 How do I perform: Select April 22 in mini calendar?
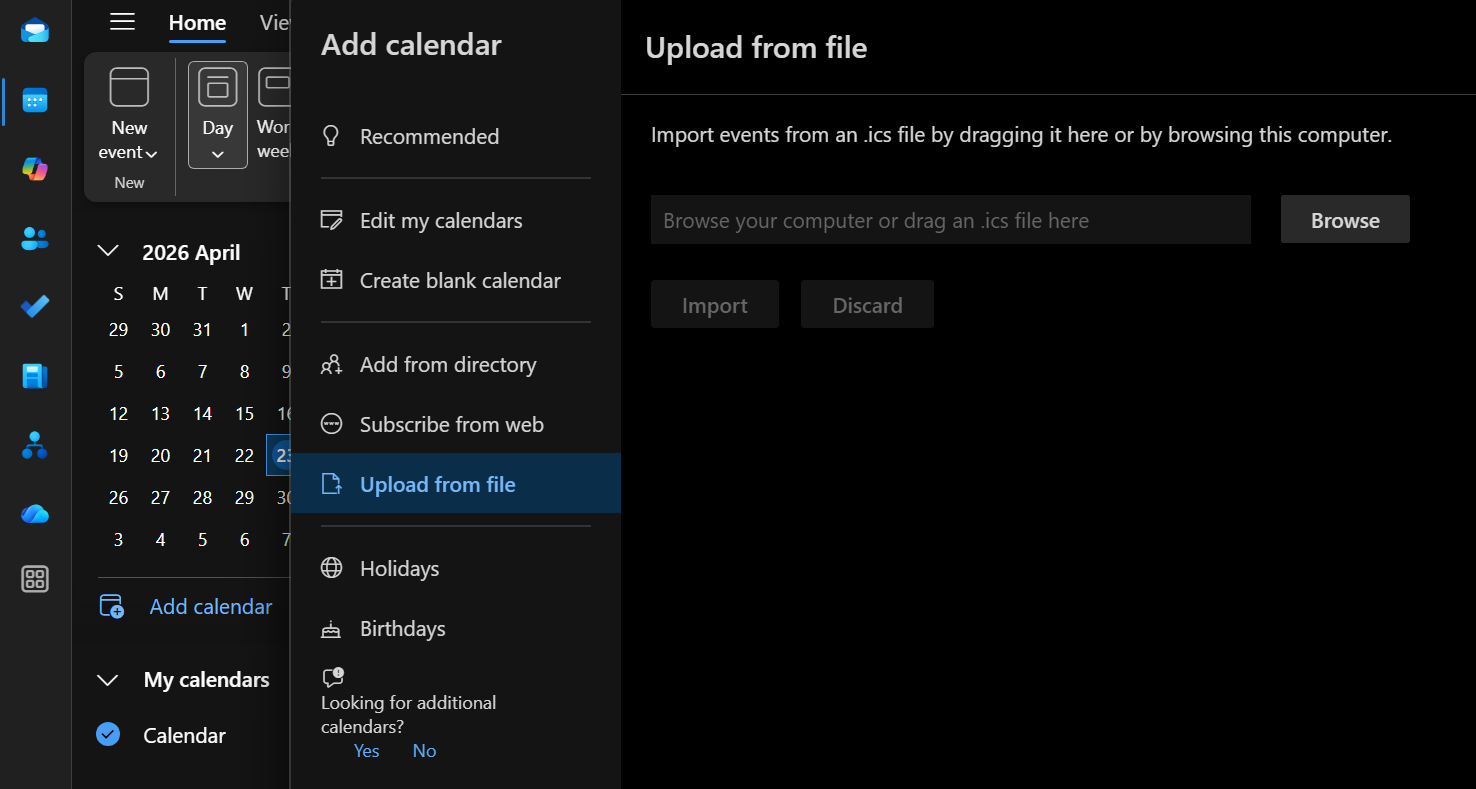pos(245,455)
